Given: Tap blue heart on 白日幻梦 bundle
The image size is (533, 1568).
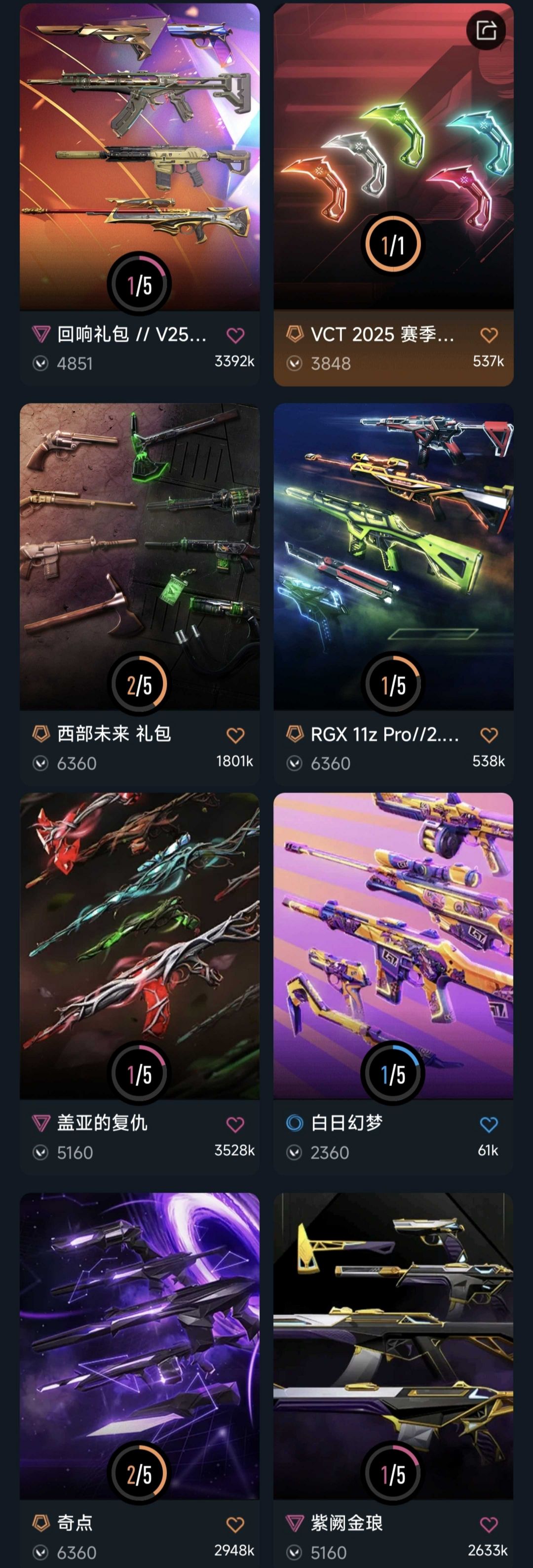Looking at the screenshot, I should coord(489,1124).
